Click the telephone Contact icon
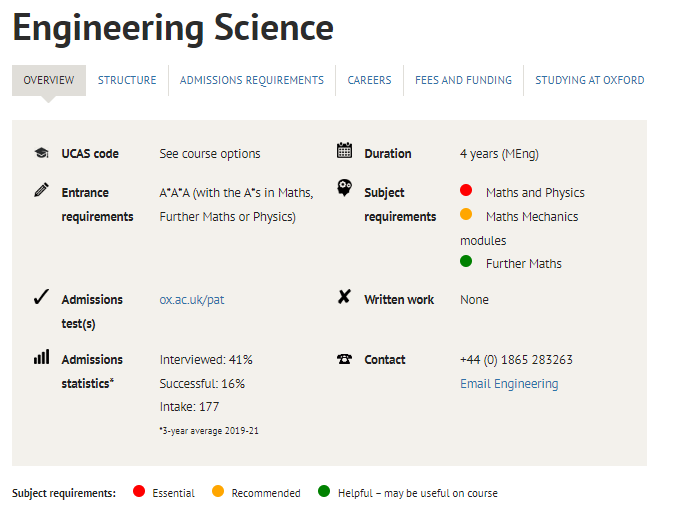The image size is (684, 510). point(344,359)
